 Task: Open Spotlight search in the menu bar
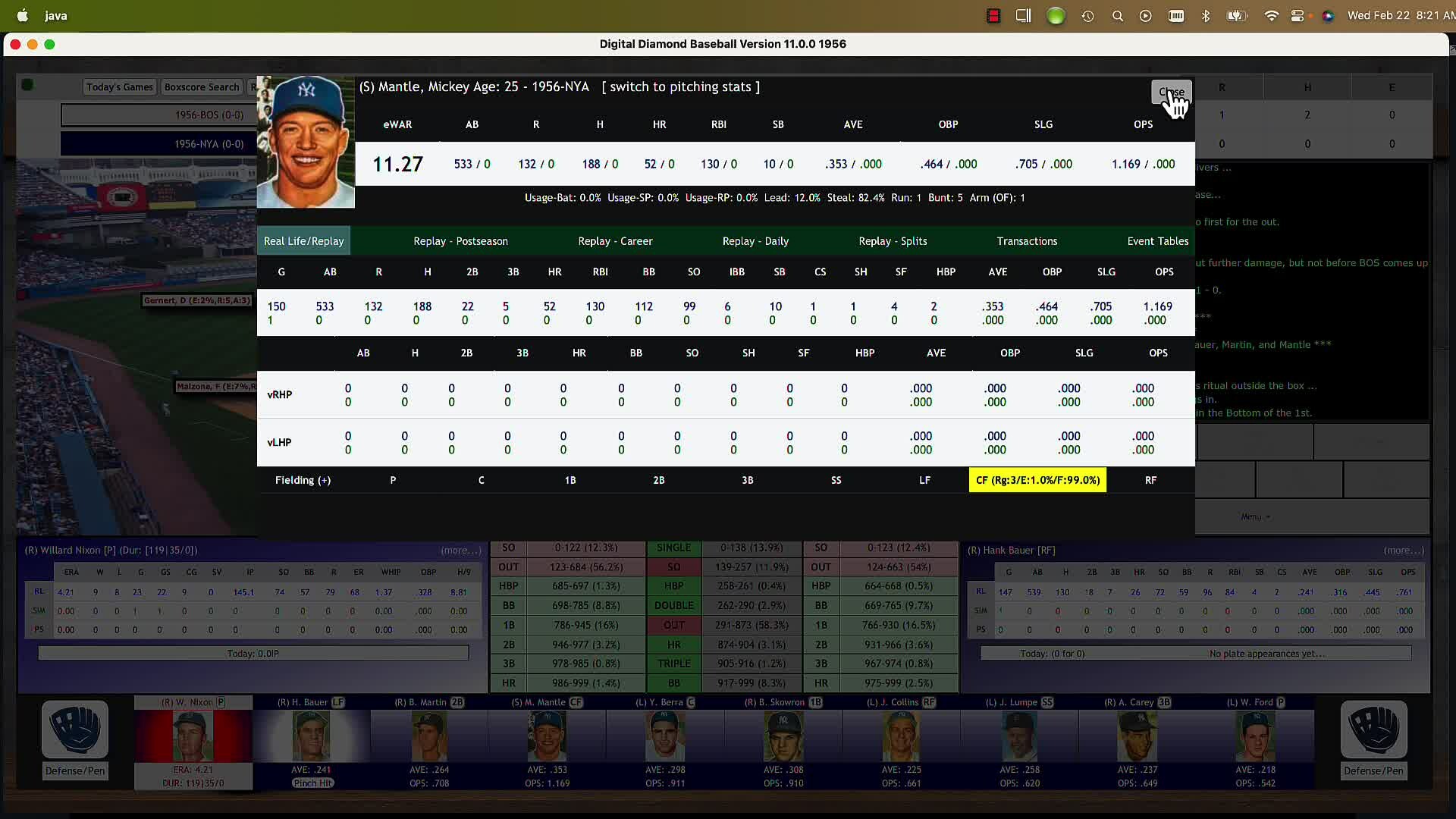click(1117, 16)
